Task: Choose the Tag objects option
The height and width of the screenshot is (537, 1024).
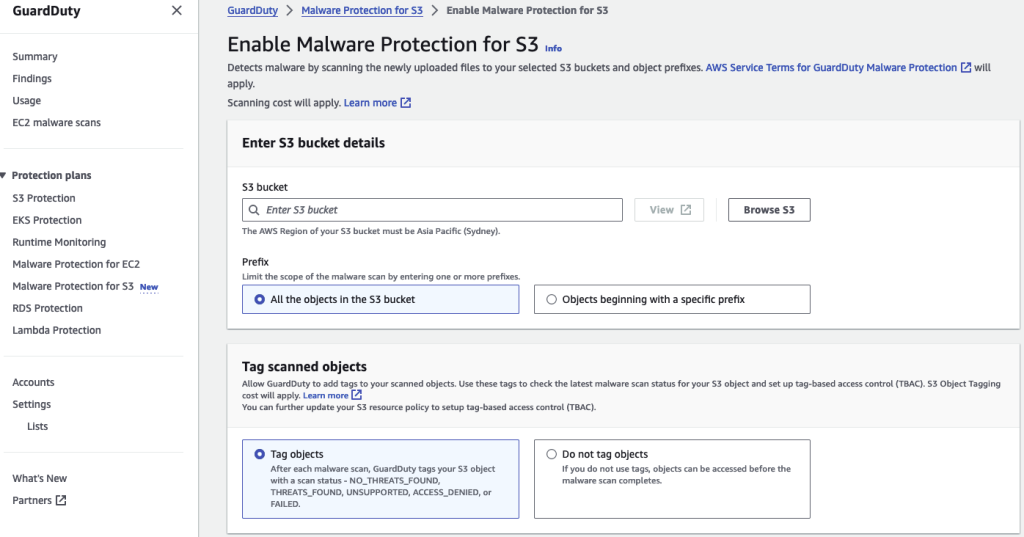Action: pos(381,479)
